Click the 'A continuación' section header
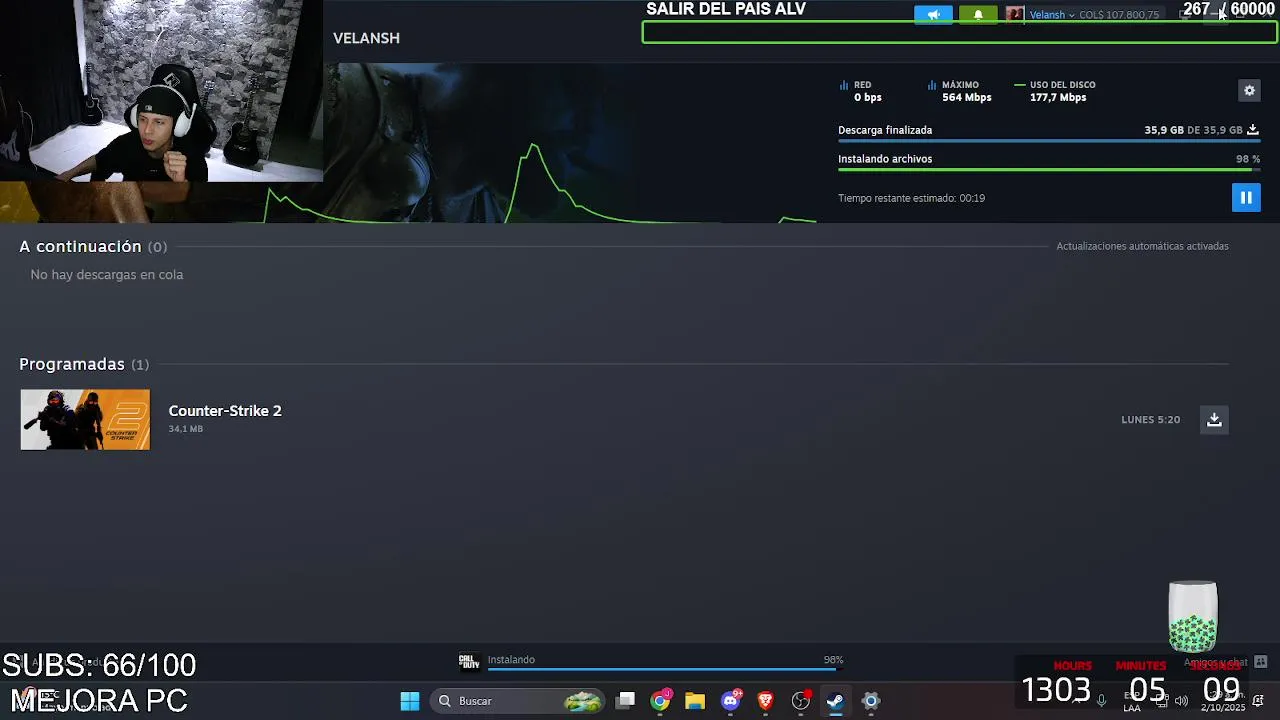Image resolution: width=1280 pixels, height=720 pixels. tap(93, 246)
